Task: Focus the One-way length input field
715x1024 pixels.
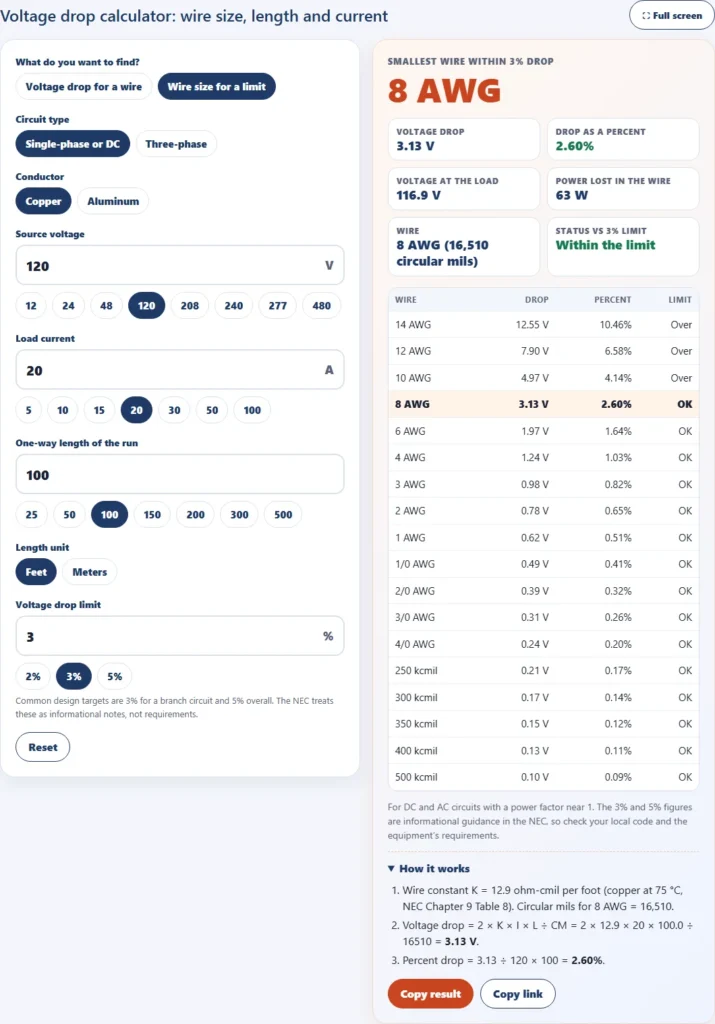Action: pos(180,474)
